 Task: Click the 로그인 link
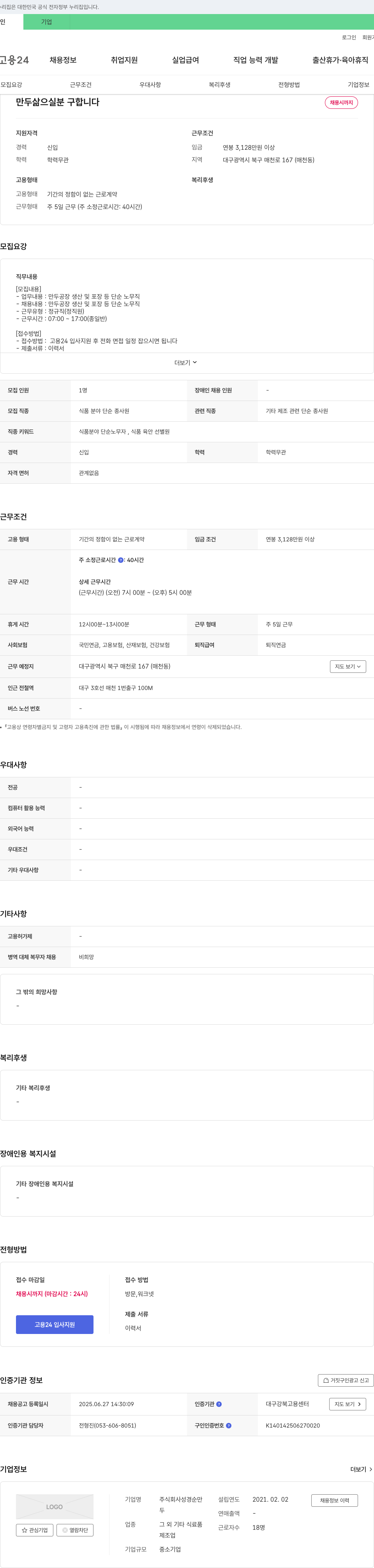coord(349,38)
